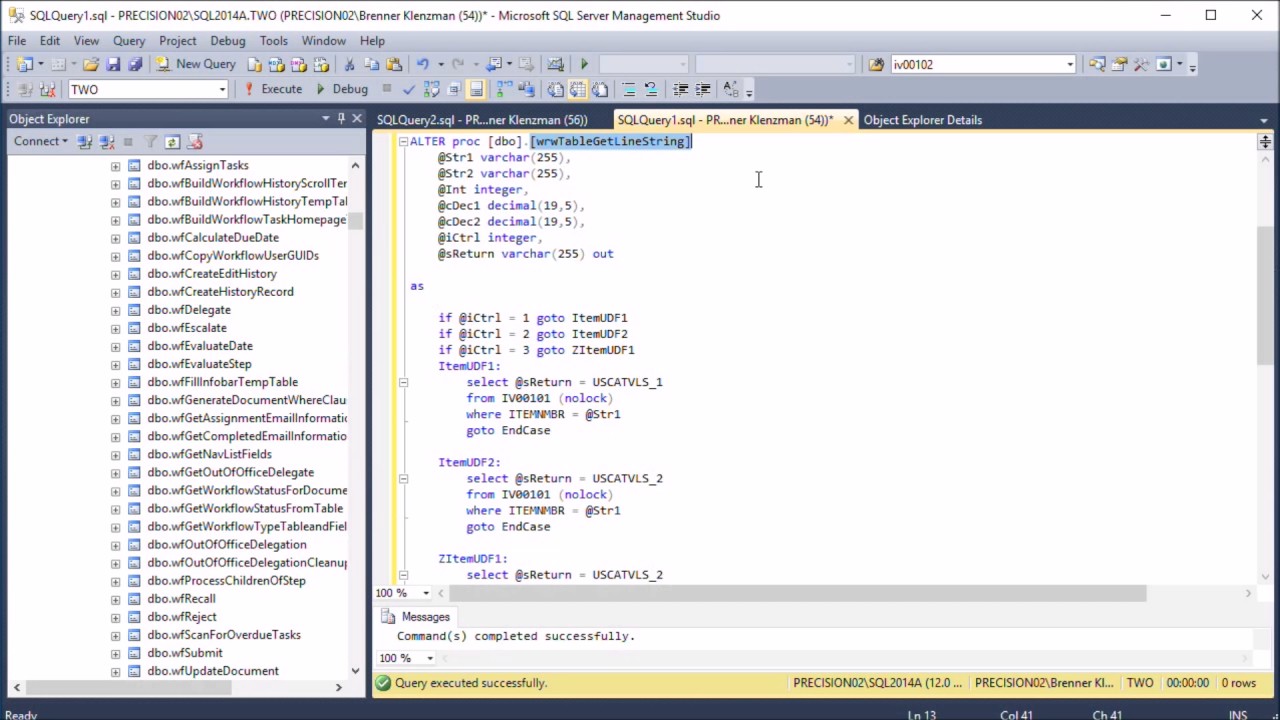The height and width of the screenshot is (720, 1280).
Task: Click the Open File folder icon
Action: tap(91, 64)
